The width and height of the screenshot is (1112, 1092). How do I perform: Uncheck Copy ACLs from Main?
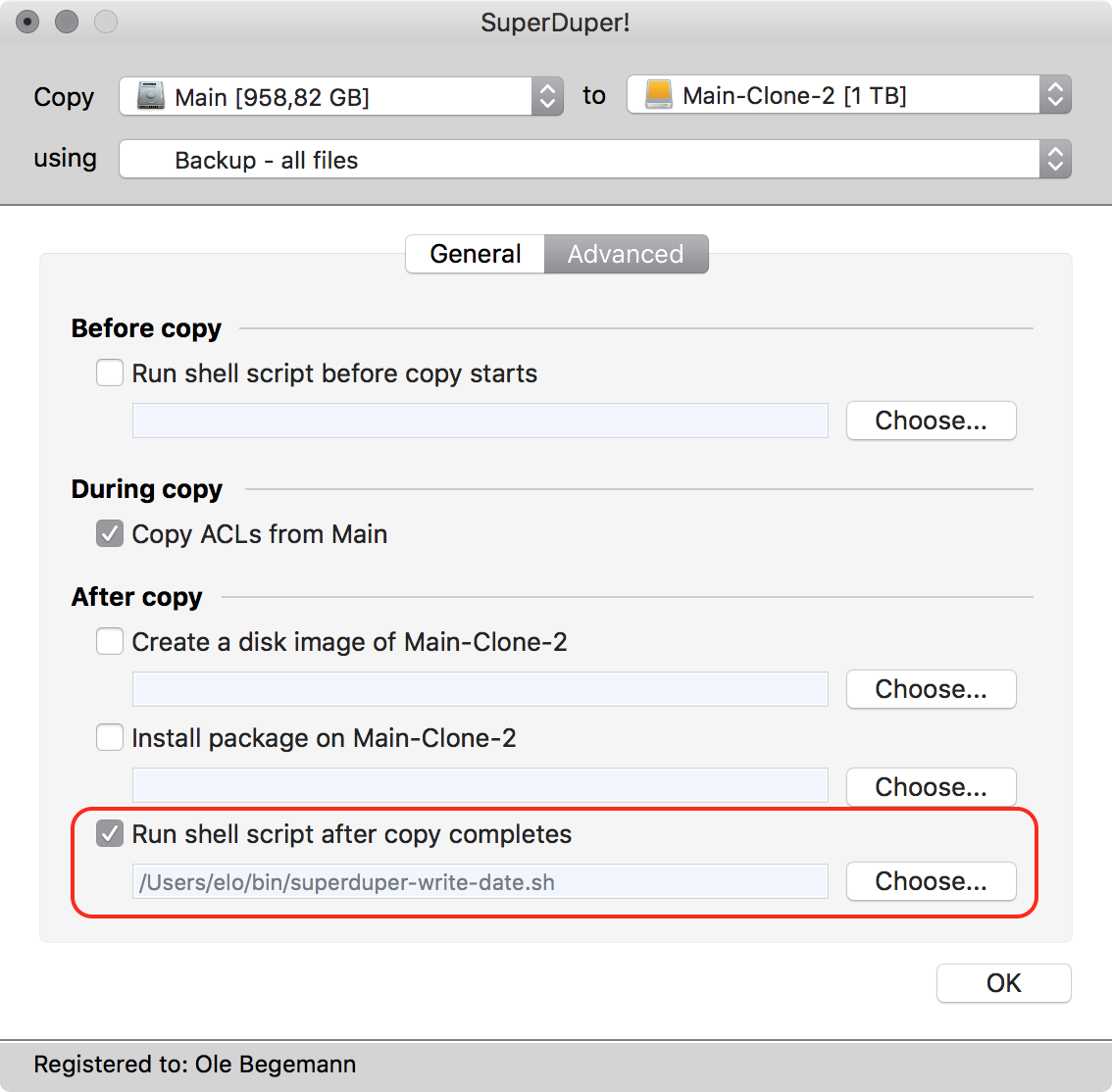pyautogui.click(x=110, y=534)
